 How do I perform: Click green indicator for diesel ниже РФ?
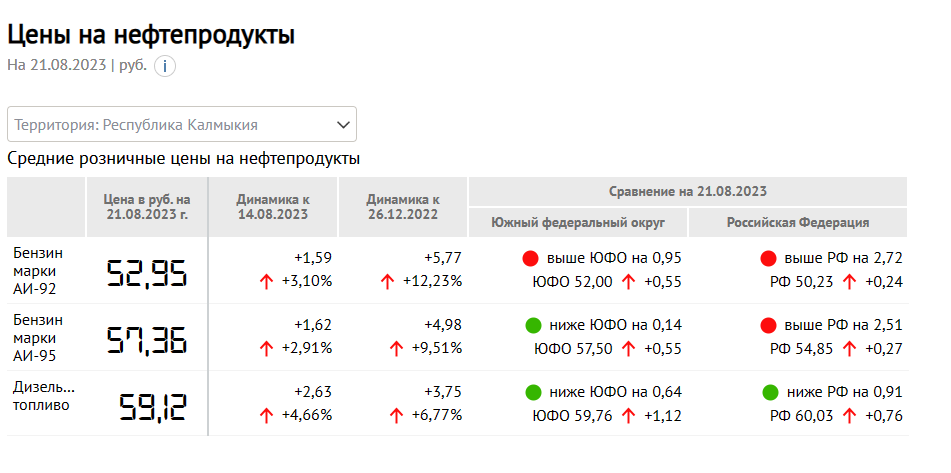770,392
